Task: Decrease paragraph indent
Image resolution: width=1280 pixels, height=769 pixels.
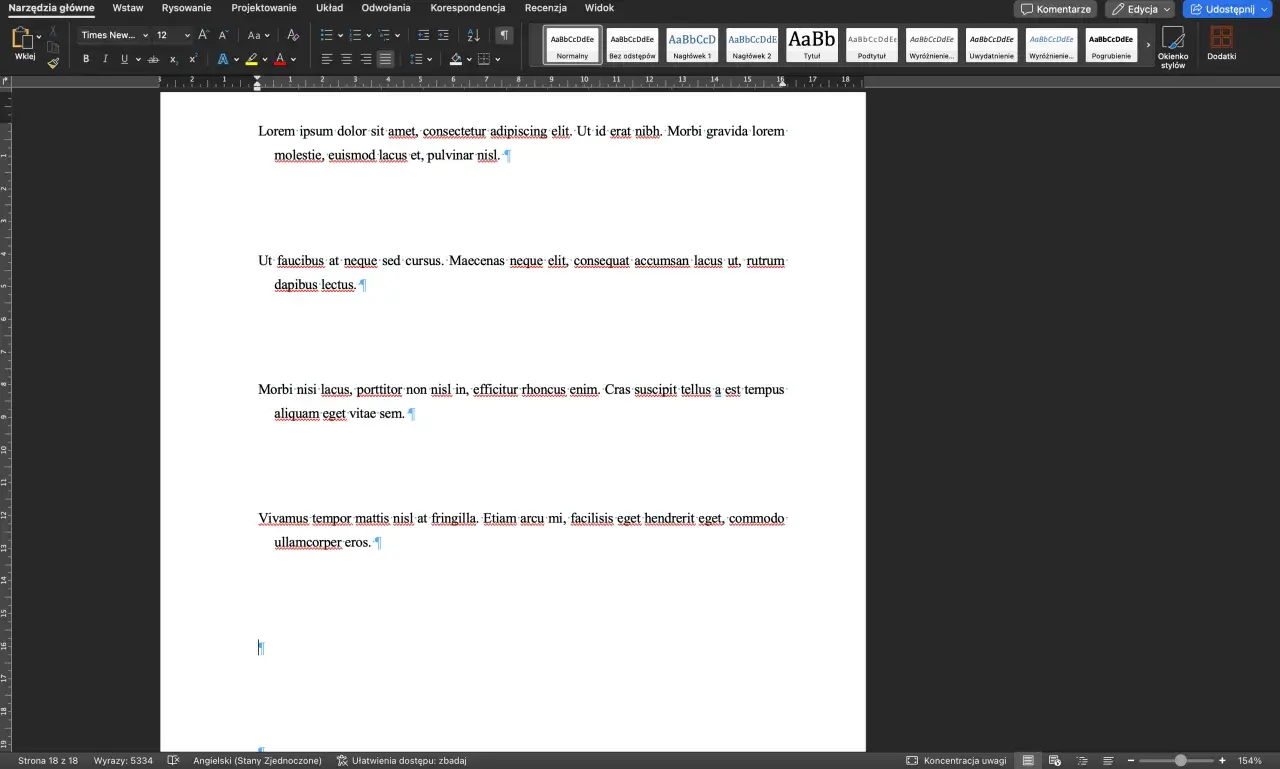Action: 423,35
